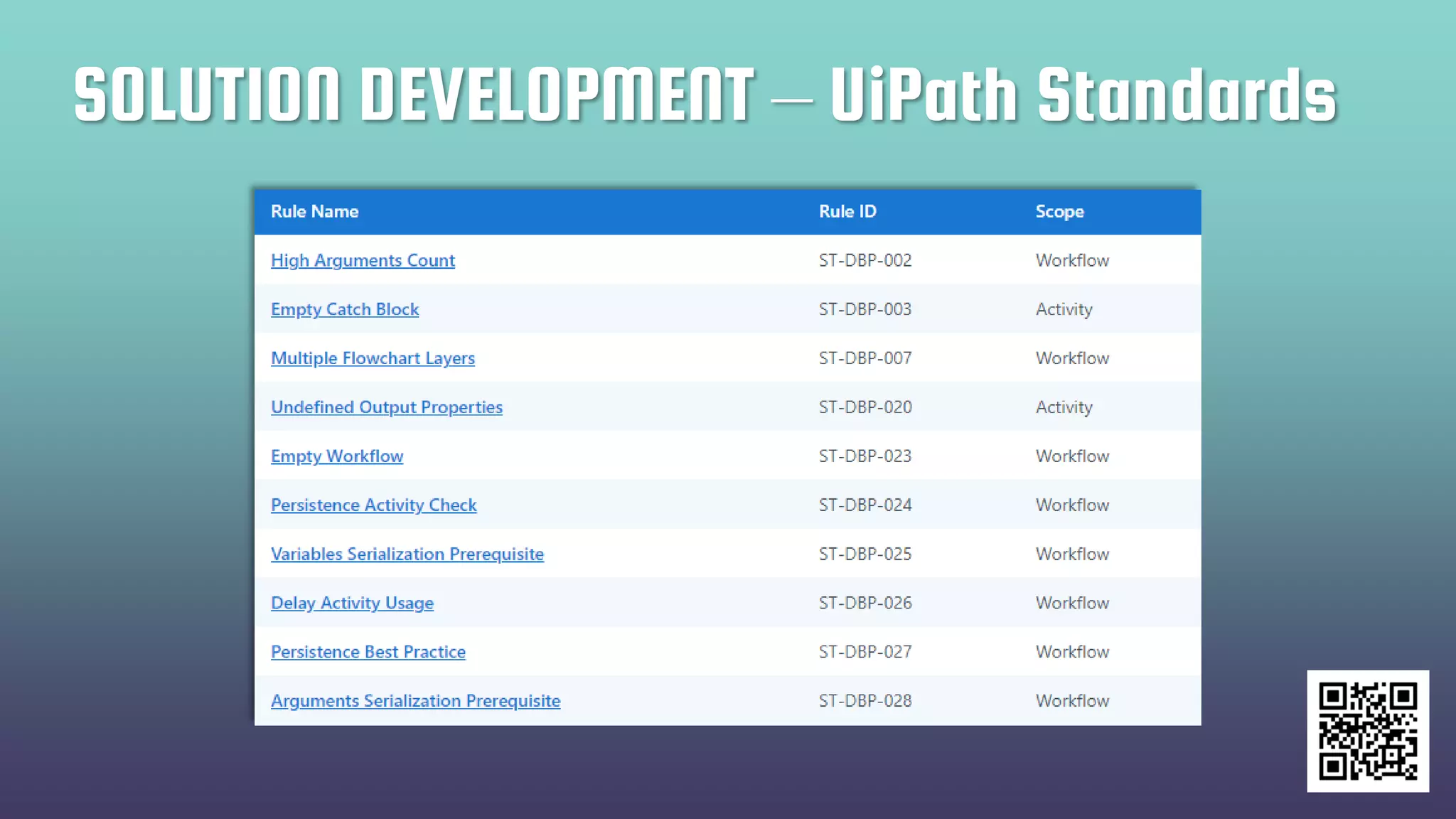Image resolution: width=1456 pixels, height=819 pixels.
Task: Select rule ID ST-DBP-025
Action: pos(865,555)
